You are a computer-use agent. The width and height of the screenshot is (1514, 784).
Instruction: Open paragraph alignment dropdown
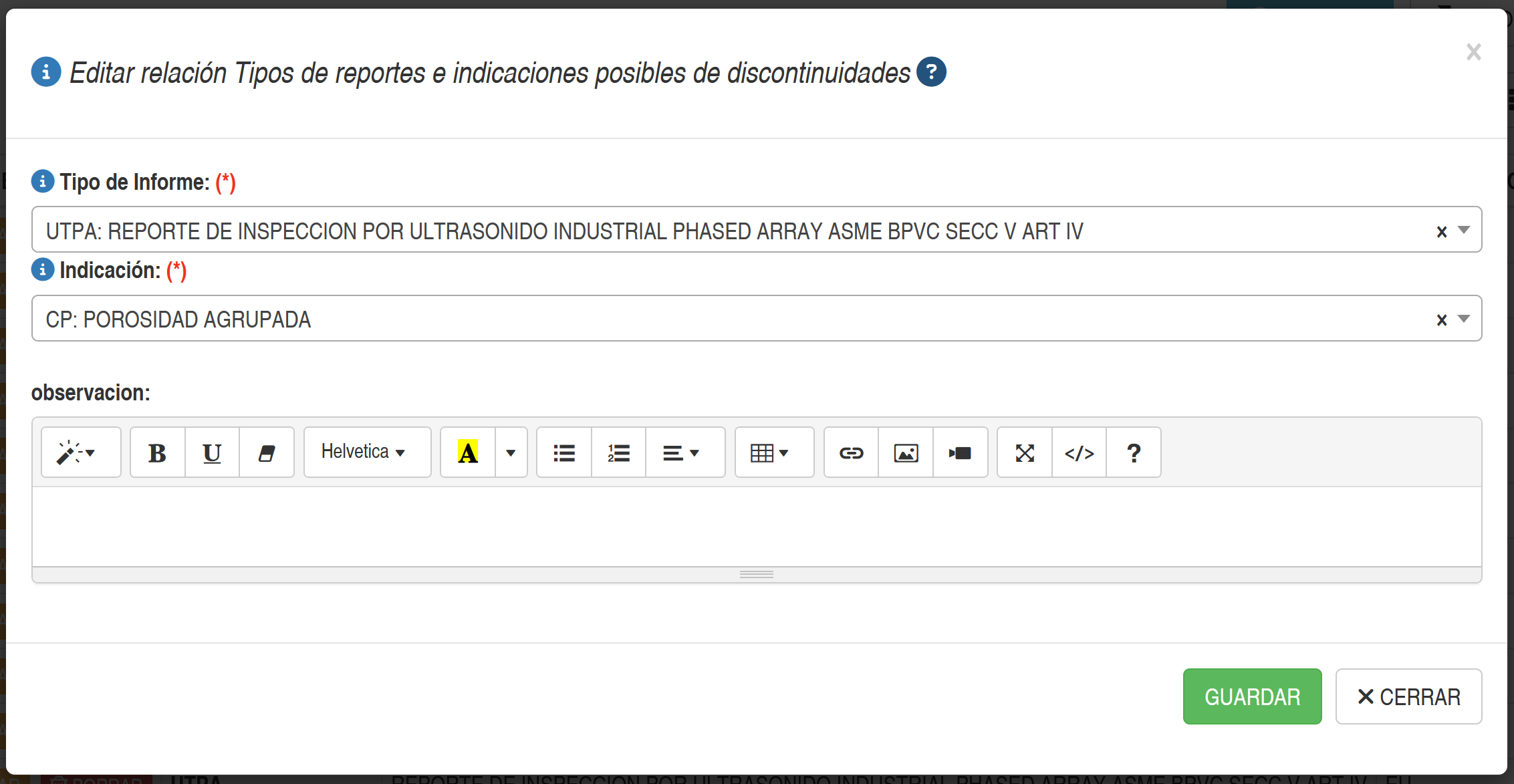(x=684, y=453)
